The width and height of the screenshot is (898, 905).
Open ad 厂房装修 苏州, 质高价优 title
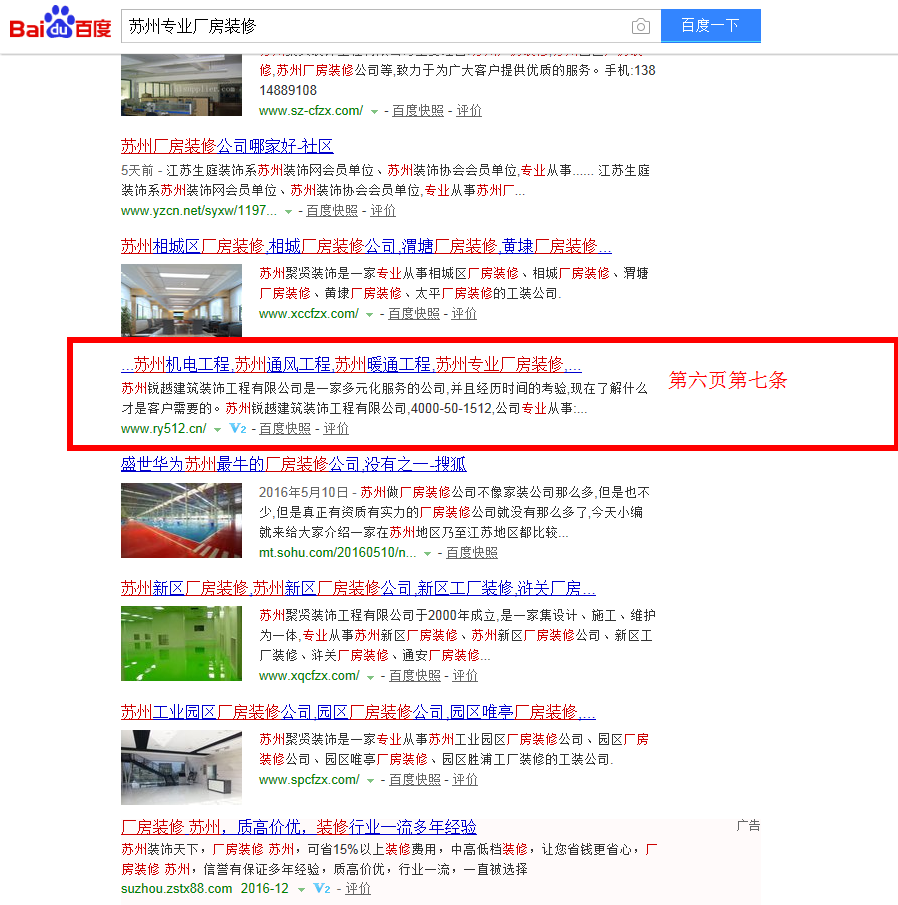[x=298, y=827]
